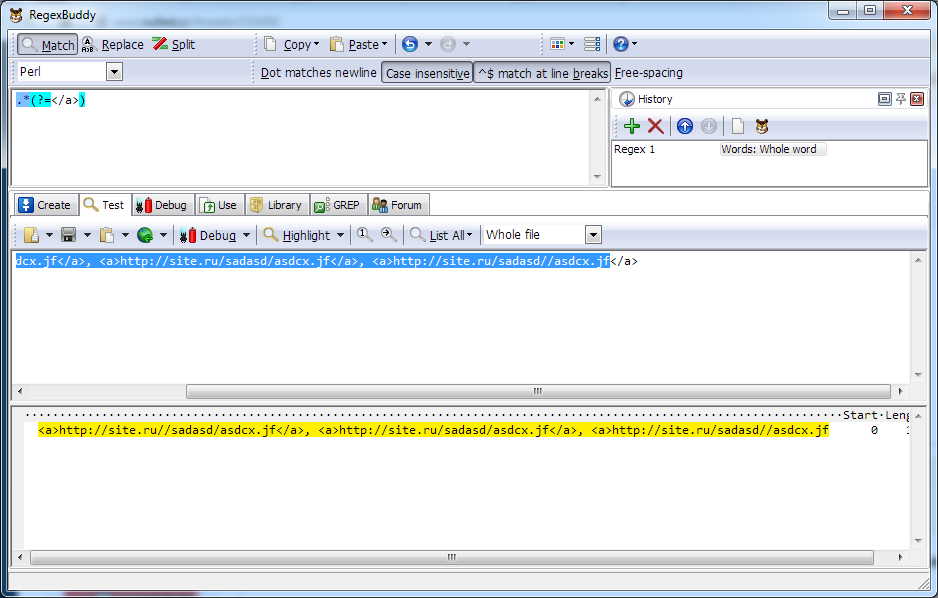
Task: Click the results pane scroll right arrow
Action: click(900, 557)
